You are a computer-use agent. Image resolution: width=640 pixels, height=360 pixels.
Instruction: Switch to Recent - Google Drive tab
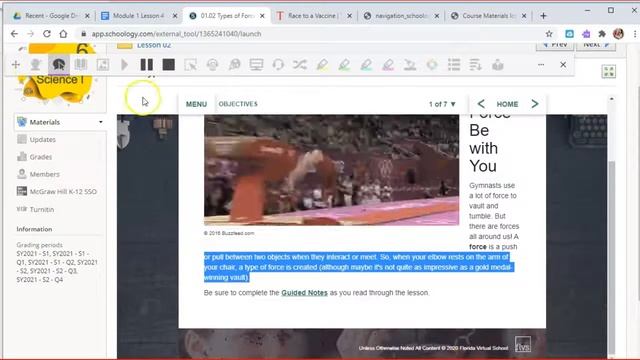click(x=51, y=16)
